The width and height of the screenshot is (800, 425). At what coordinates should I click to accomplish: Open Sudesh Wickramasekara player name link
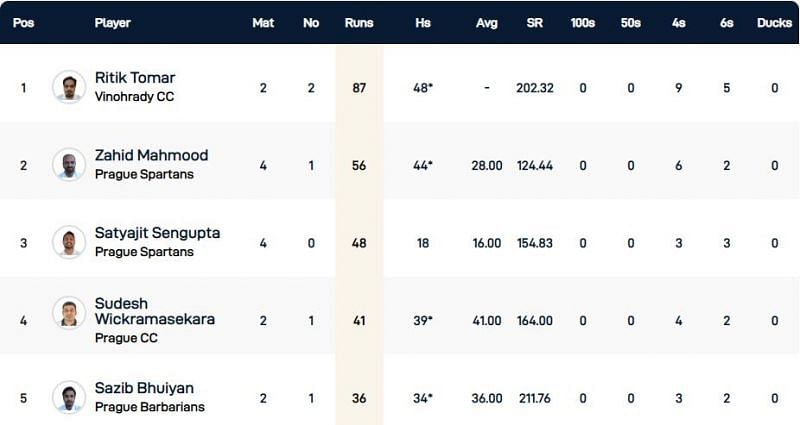pos(154,311)
